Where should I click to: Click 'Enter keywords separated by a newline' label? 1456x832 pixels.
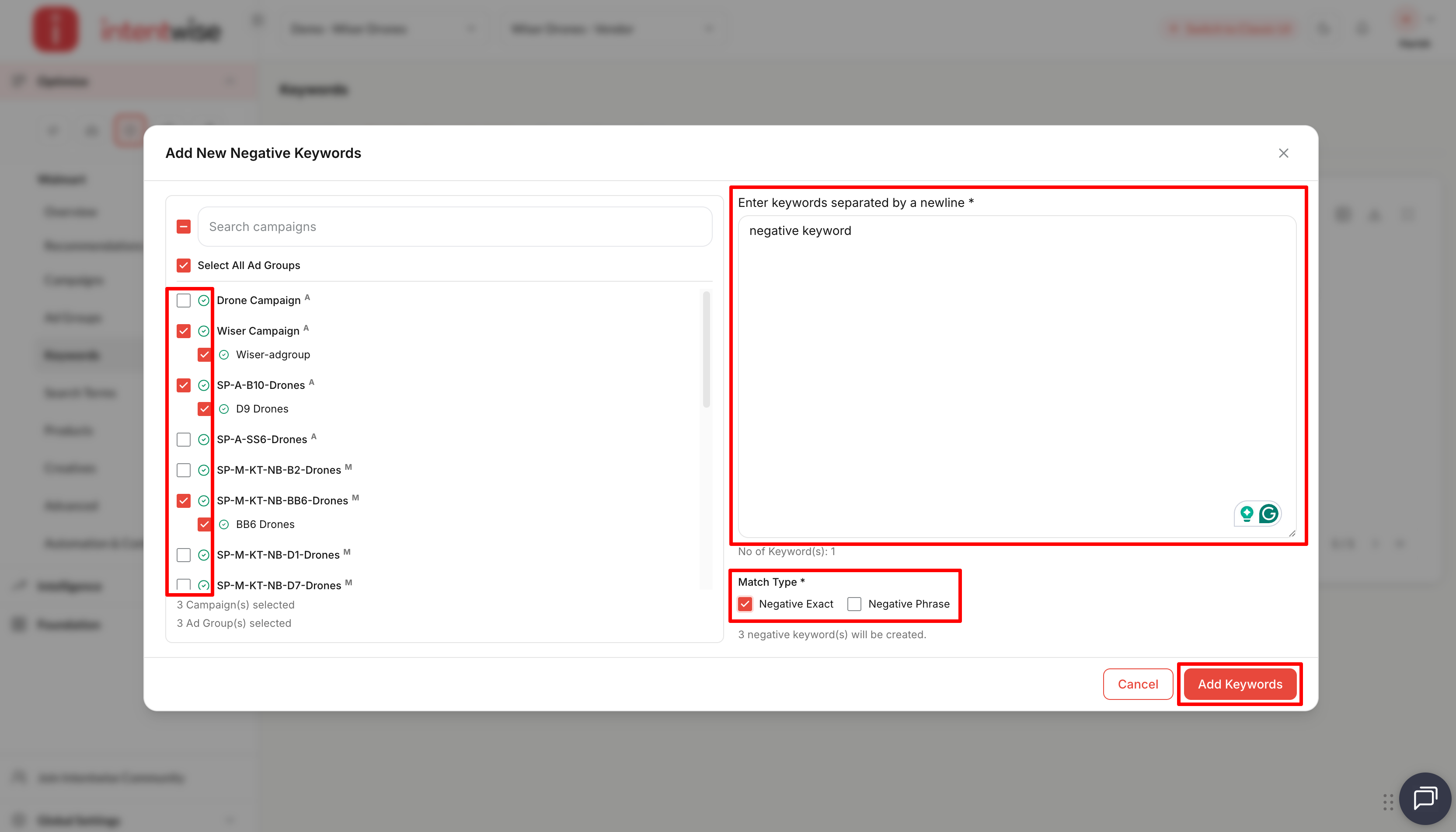pyautogui.click(x=855, y=203)
